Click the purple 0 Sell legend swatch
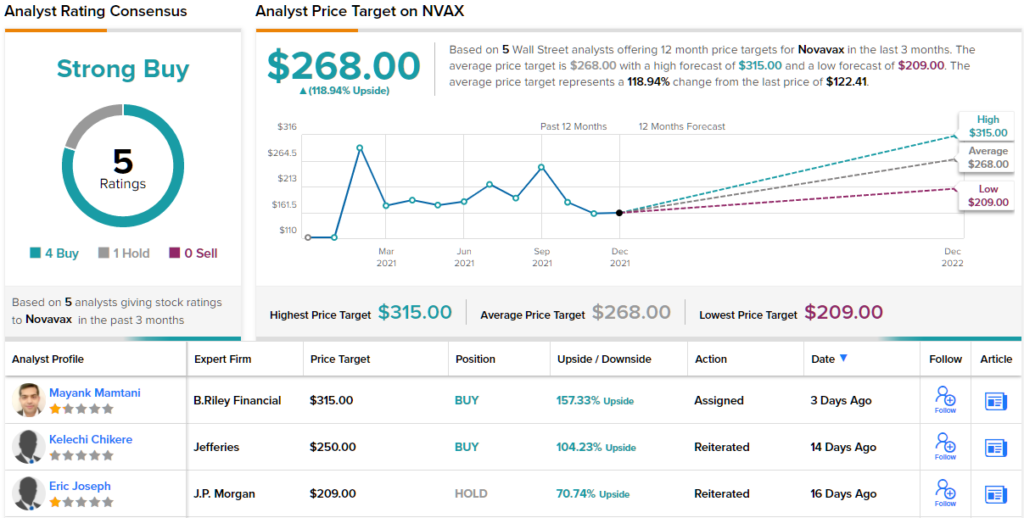The height and width of the screenshot is (518, 1024). 174,253
